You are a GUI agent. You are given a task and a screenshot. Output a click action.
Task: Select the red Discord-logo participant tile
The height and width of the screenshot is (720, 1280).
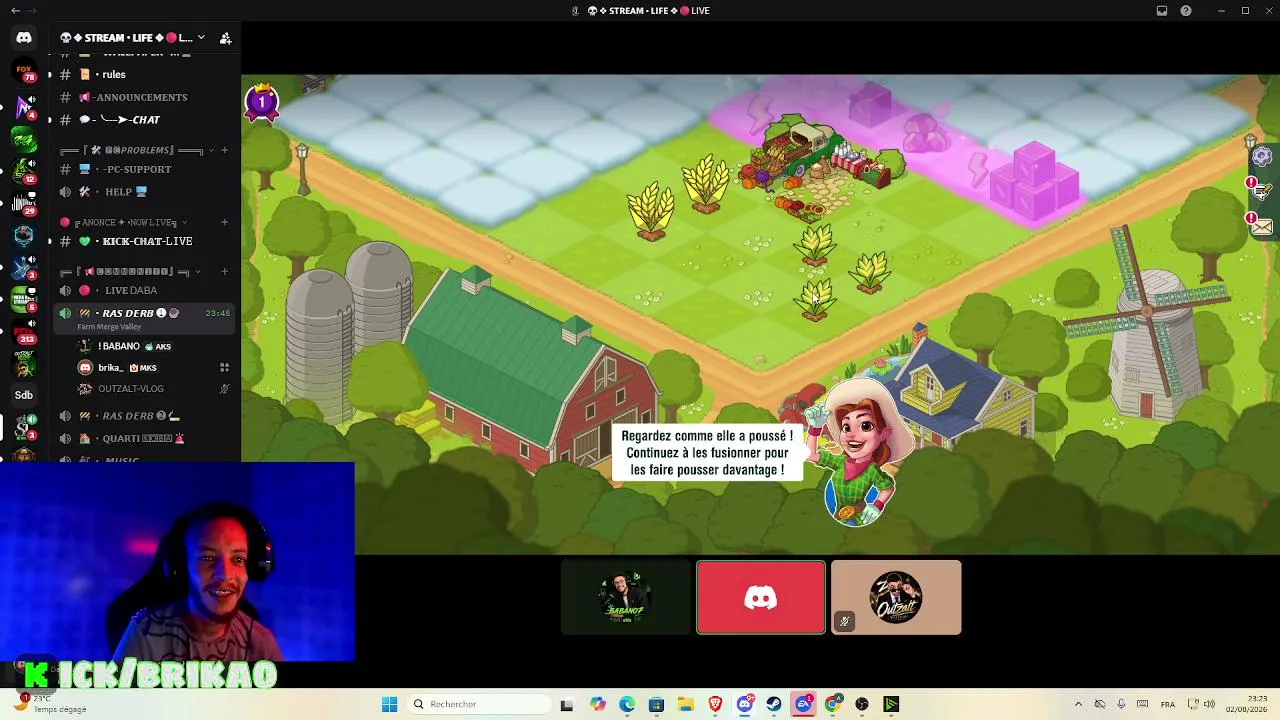[761, 597]
